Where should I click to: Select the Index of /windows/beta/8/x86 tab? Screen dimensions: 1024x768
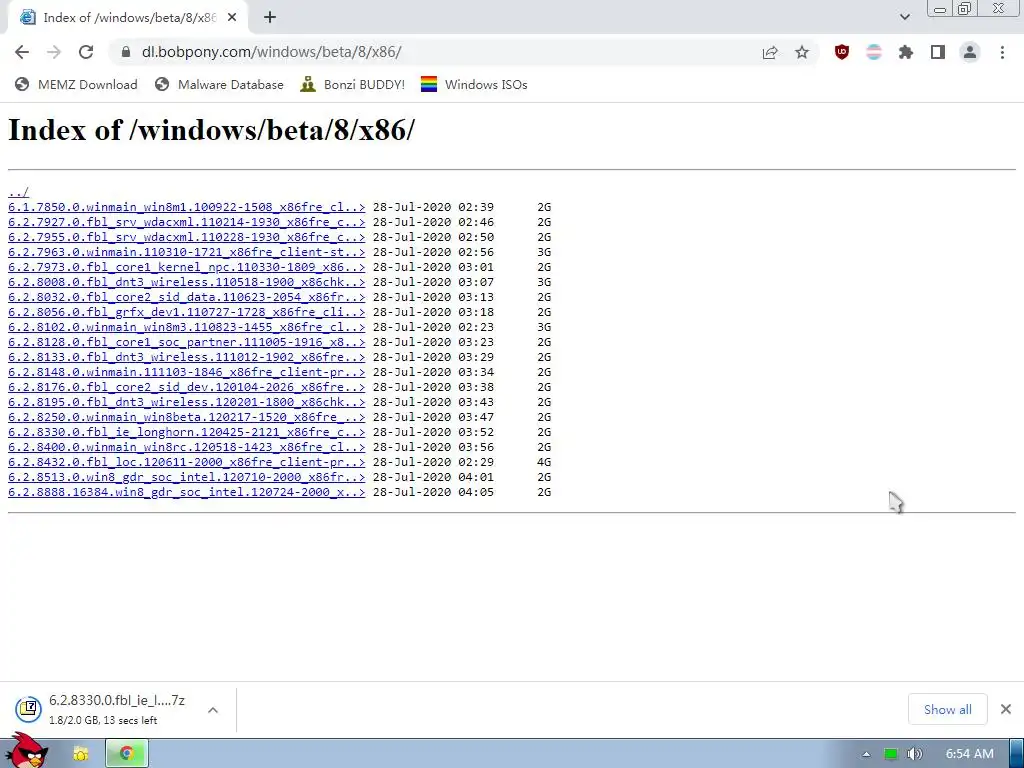pos(129,18)
